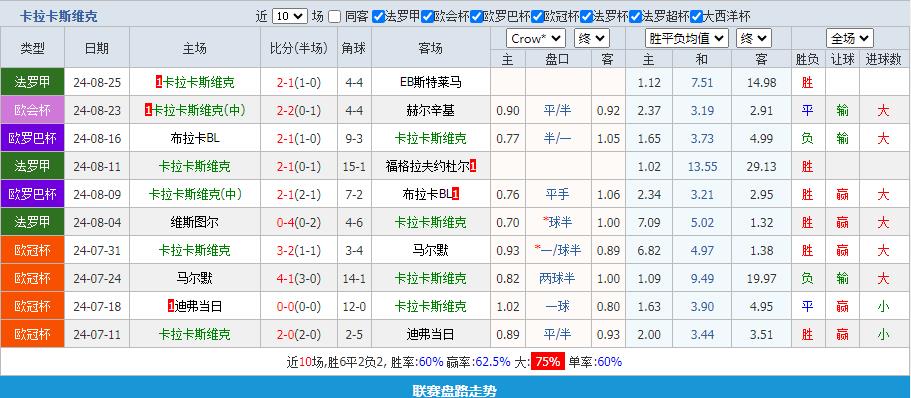Click the 角球 column header
The image size is (911, 398).
coord(354,48)
